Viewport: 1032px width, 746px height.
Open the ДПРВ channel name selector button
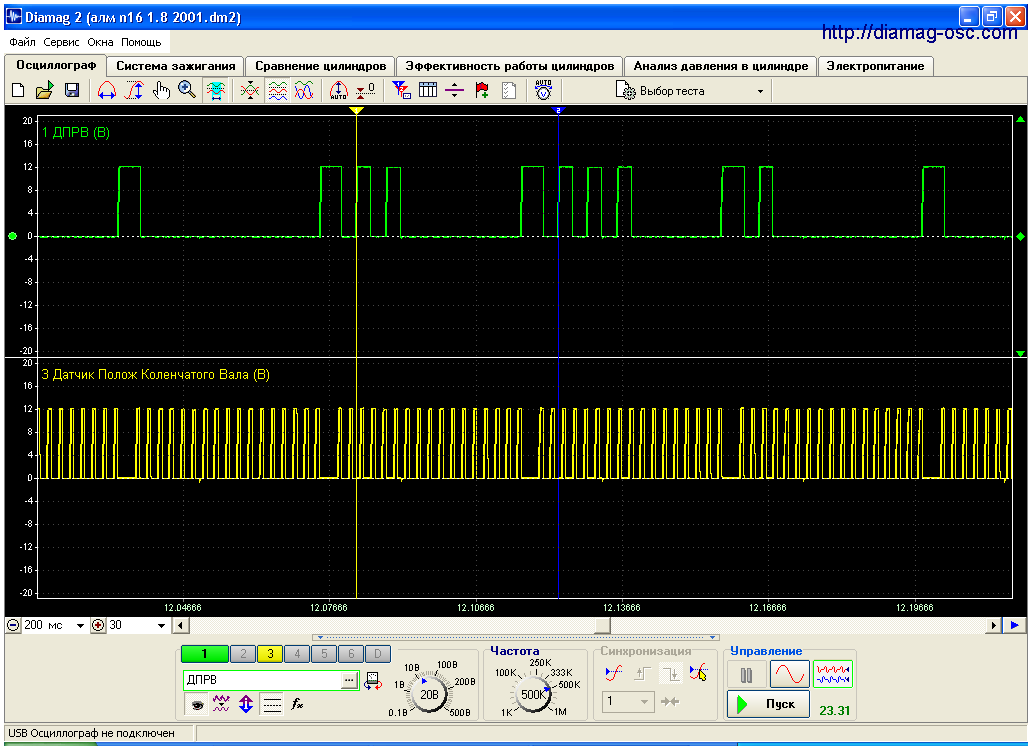coord(349,680)
